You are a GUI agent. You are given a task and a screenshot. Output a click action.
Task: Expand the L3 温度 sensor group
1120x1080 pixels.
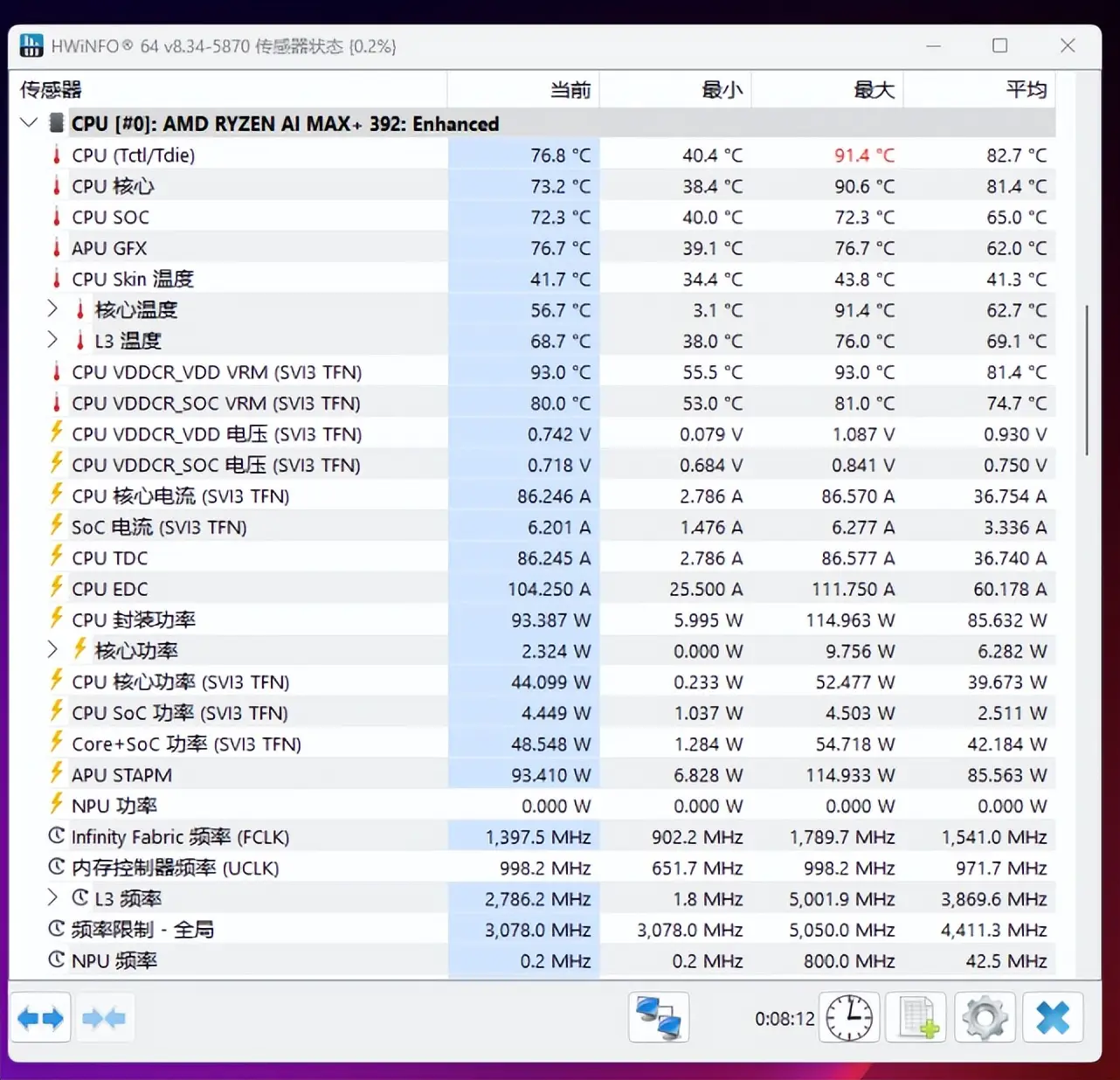(x=52, y=341)
